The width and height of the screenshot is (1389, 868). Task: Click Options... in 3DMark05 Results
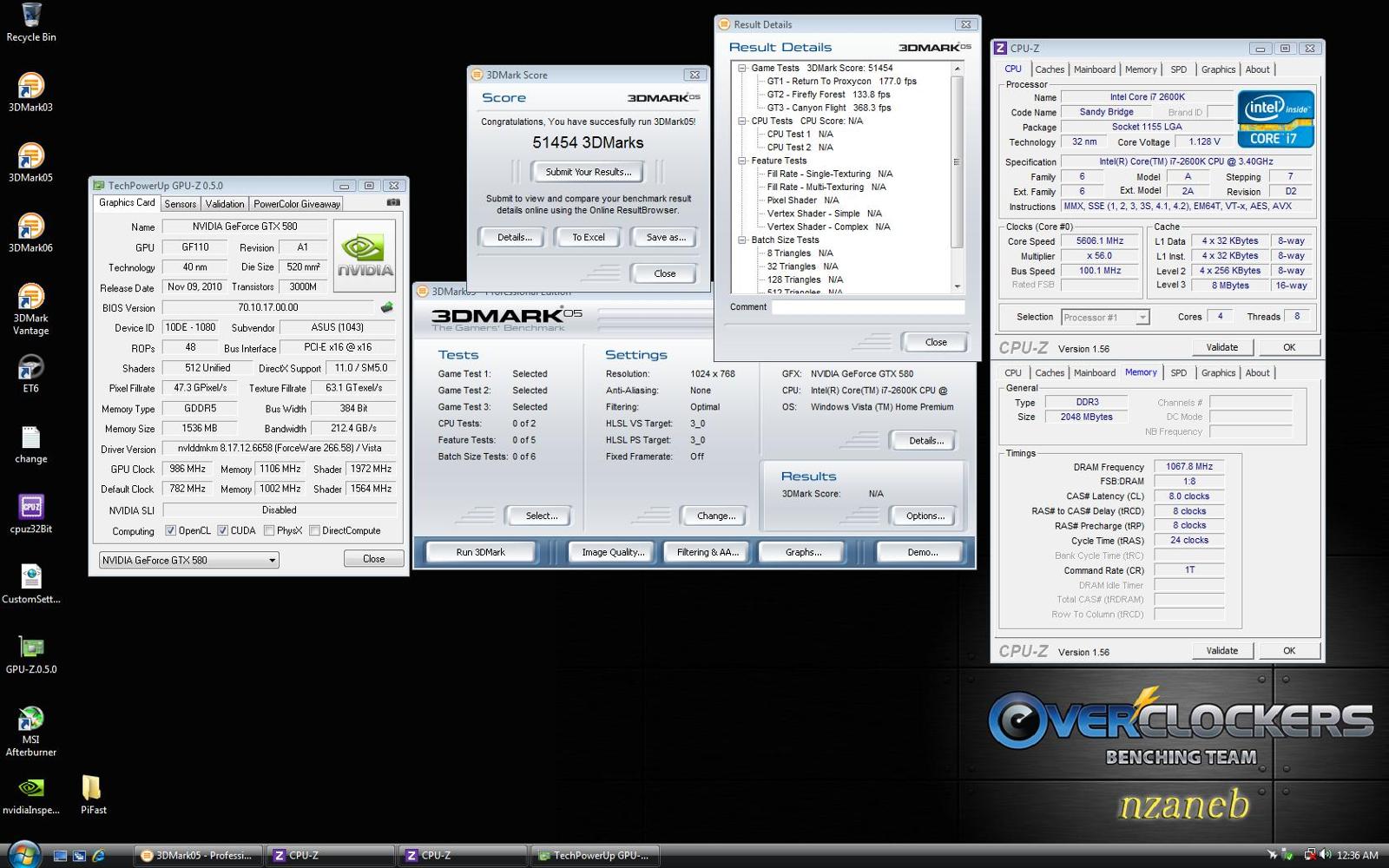click(925, 516)
